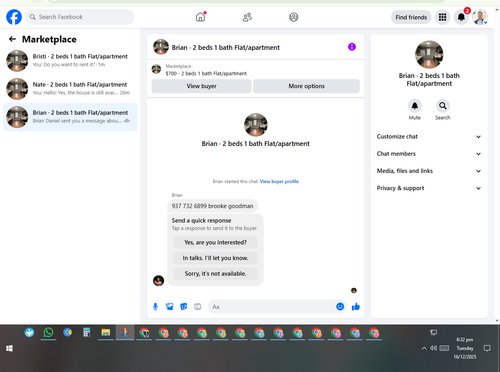Click the Facebook logo
500x372 pixels.
[14, 17]
